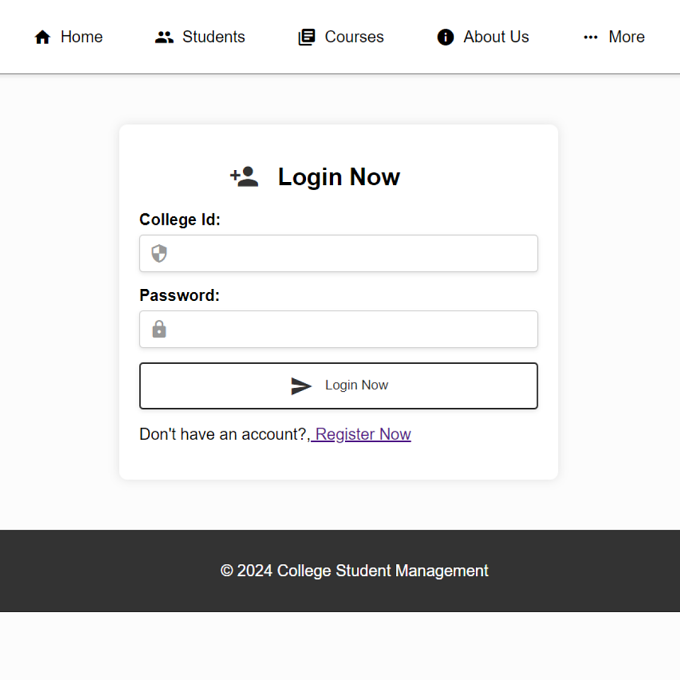This screenshot has width=680, height=680.
Task: Follow the Register Now link
Action: (361, 434)
